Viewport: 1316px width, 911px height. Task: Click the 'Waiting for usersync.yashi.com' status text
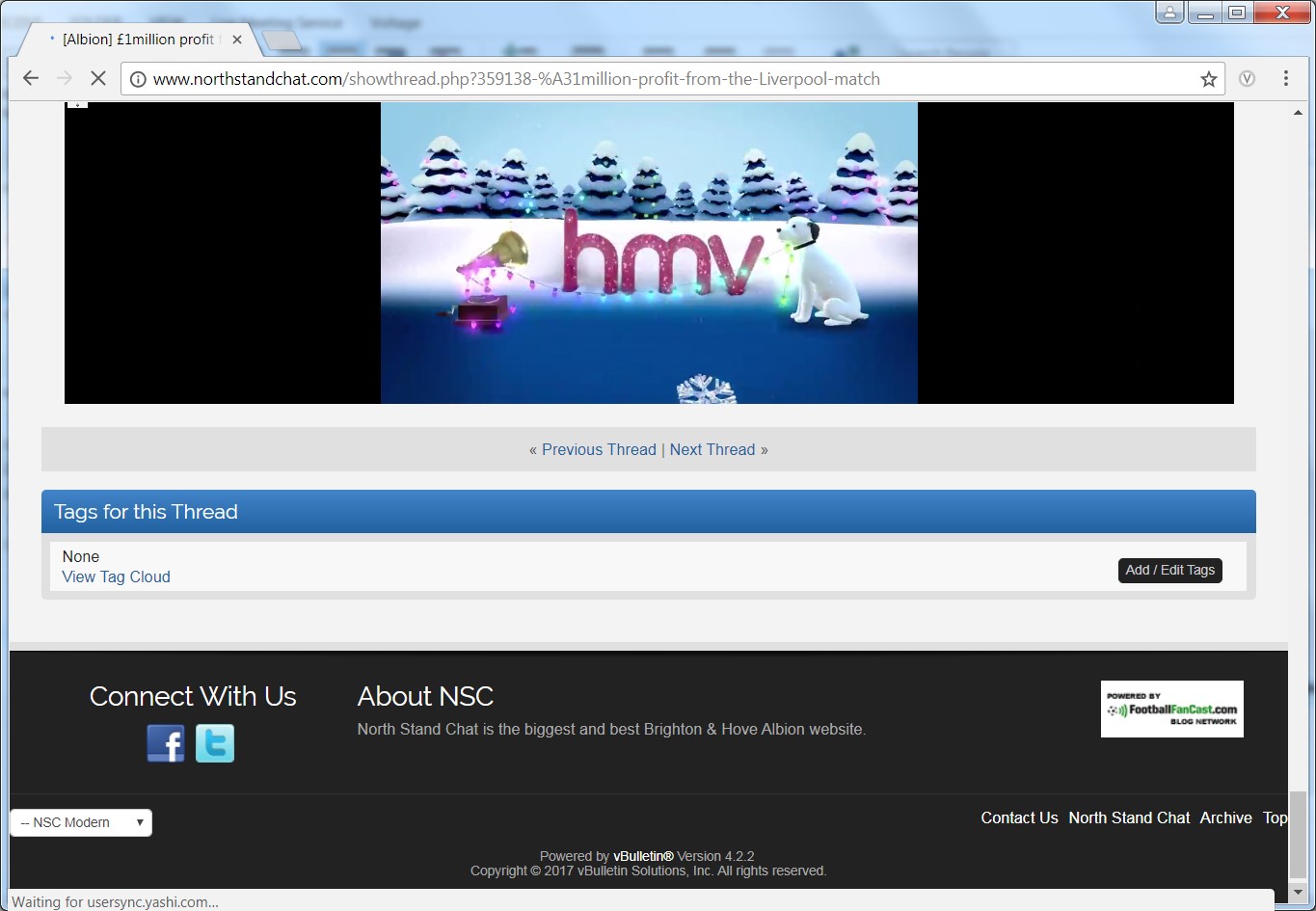point(115,902)
